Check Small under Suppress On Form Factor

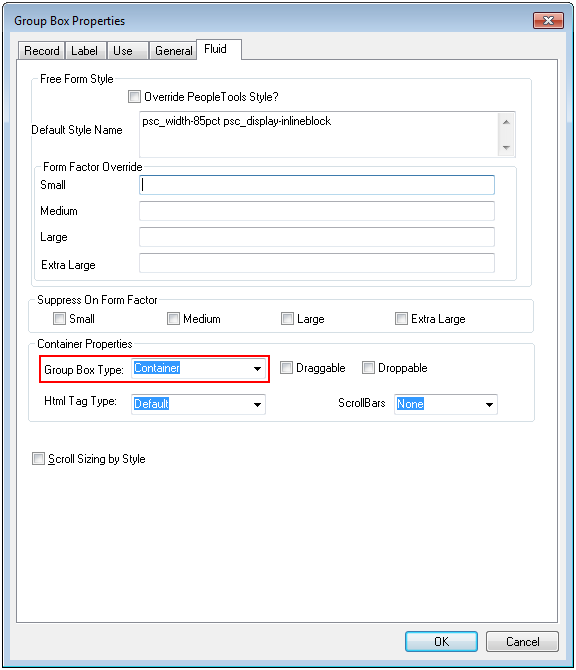tap(59, 319)
